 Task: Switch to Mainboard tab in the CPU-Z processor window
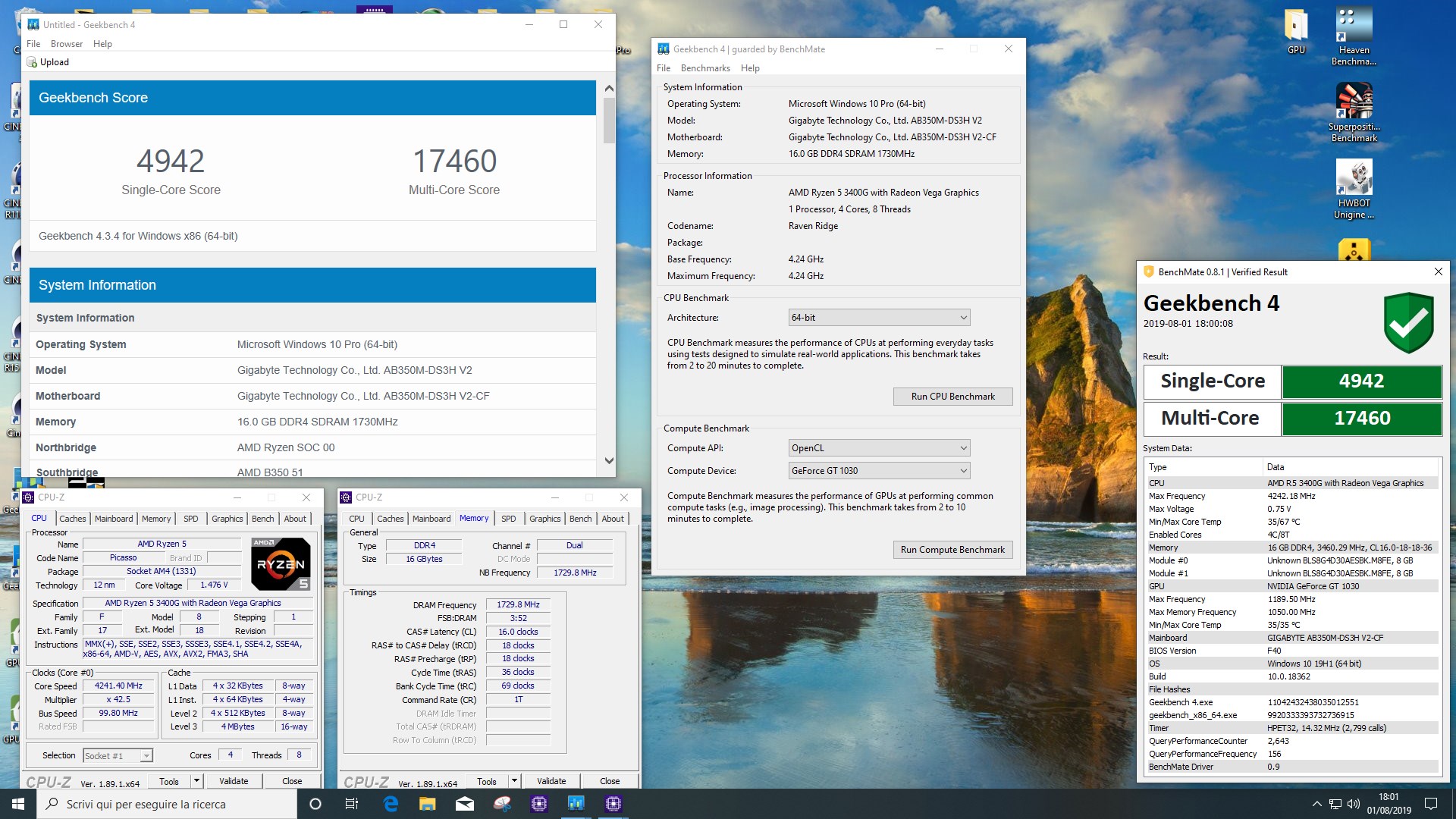(x=114, y=519)
